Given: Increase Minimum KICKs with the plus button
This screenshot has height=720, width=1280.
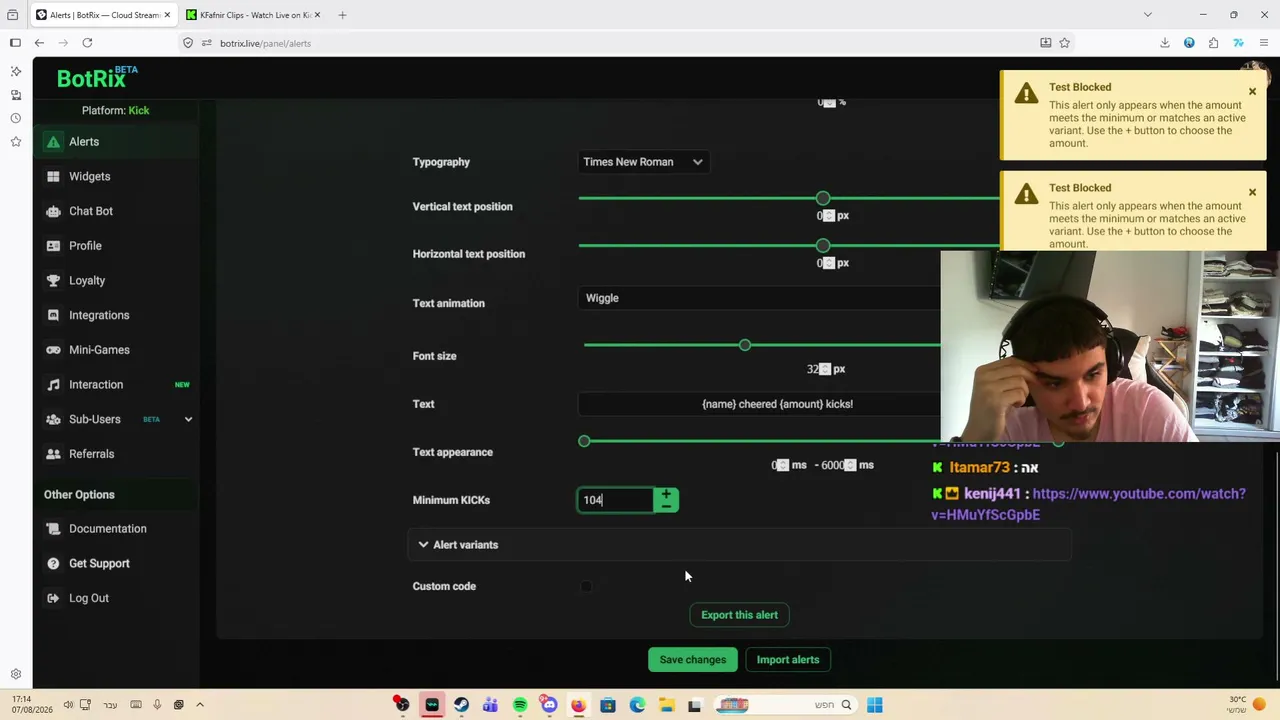Looking at the screenshot, I should [x=666, y=495].
